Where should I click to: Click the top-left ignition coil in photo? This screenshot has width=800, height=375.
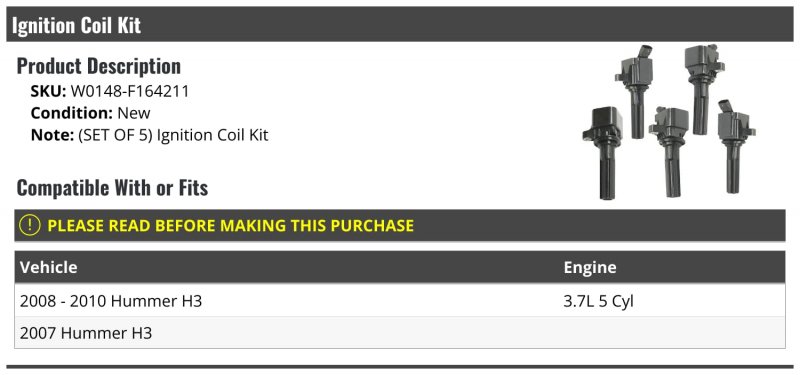[x=635, y=92]
